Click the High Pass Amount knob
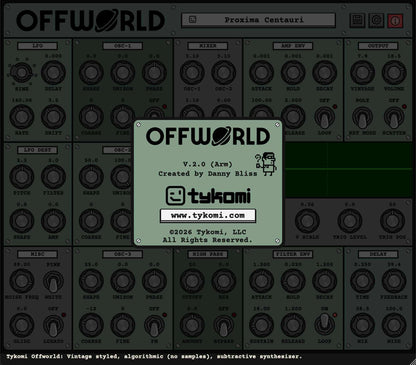 pyautogui.click(x=192, y=325)
